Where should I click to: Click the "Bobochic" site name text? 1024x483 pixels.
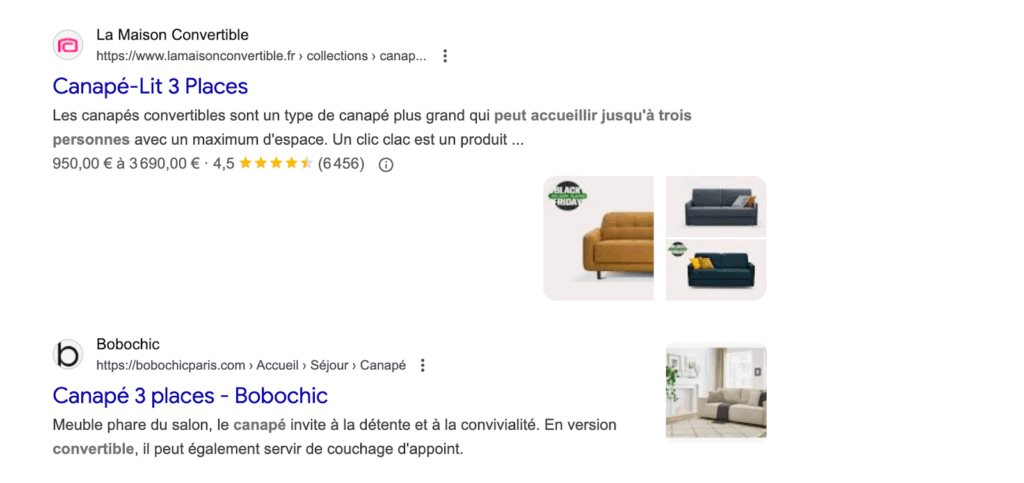(128, 344)
